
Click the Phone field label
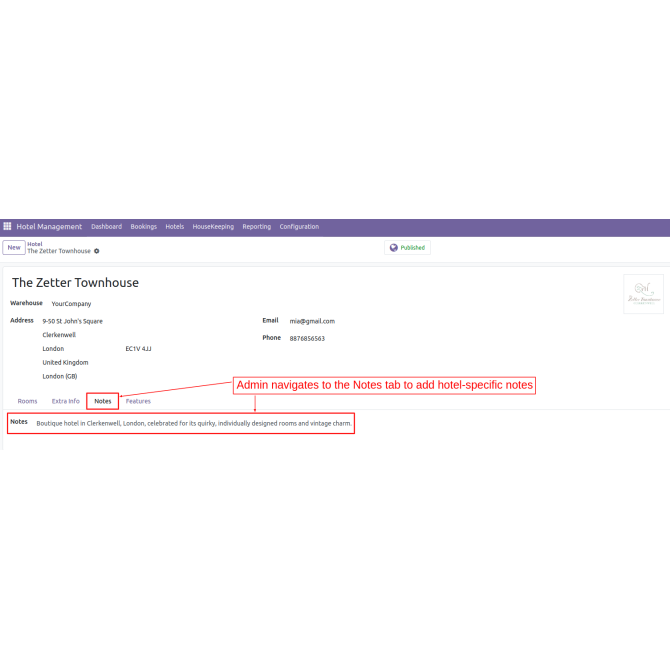[272, 338]
